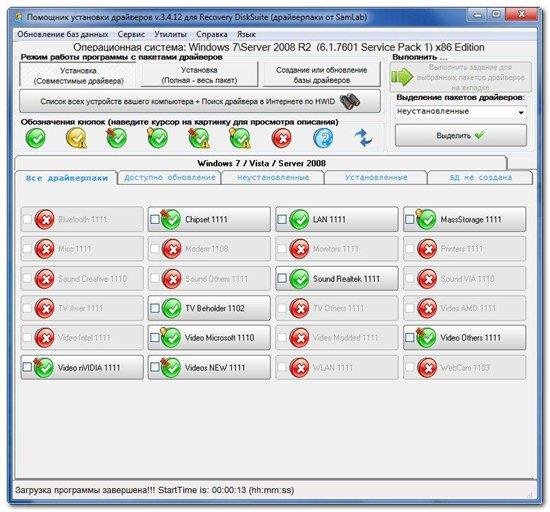Click the blue question mark legend icon
Screen dimensions: 550x512
pyautogui.click(x=323, y=138)
